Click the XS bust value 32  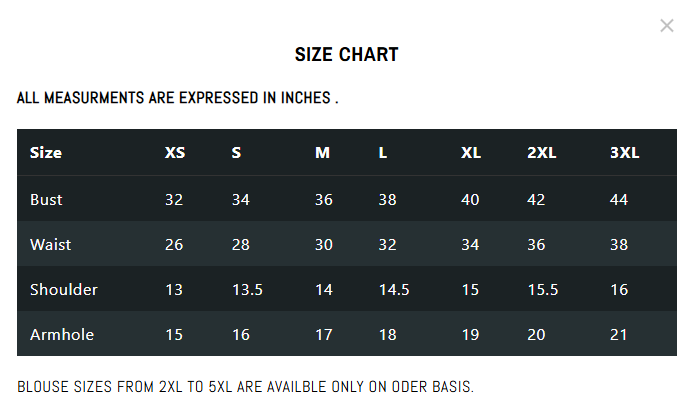[174, 199]
